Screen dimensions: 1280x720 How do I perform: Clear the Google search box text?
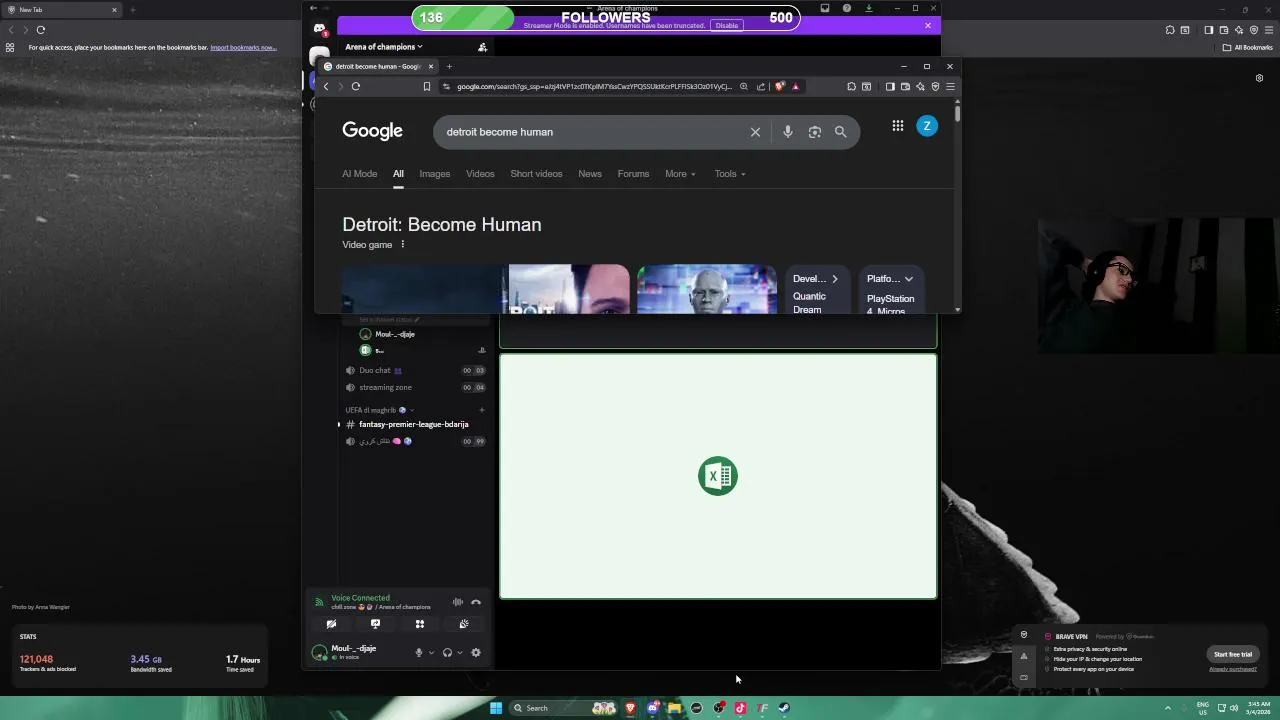[755, 132]
